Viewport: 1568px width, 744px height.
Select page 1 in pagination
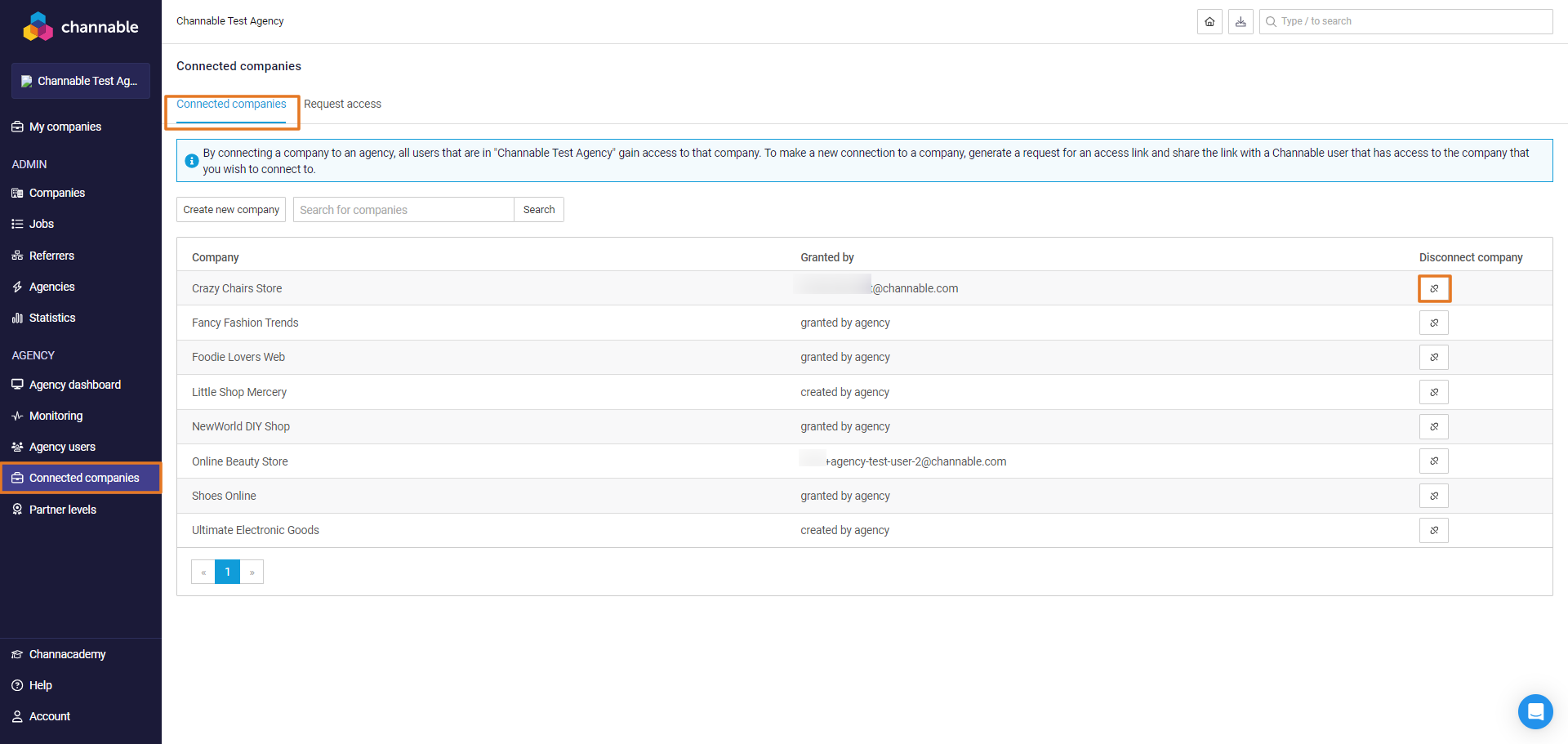click(228, 572)
